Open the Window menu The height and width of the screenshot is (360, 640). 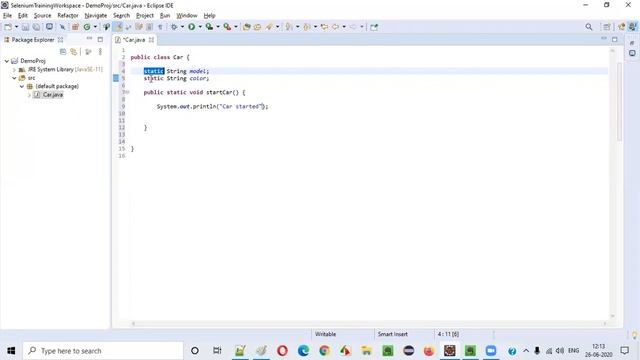187,16
